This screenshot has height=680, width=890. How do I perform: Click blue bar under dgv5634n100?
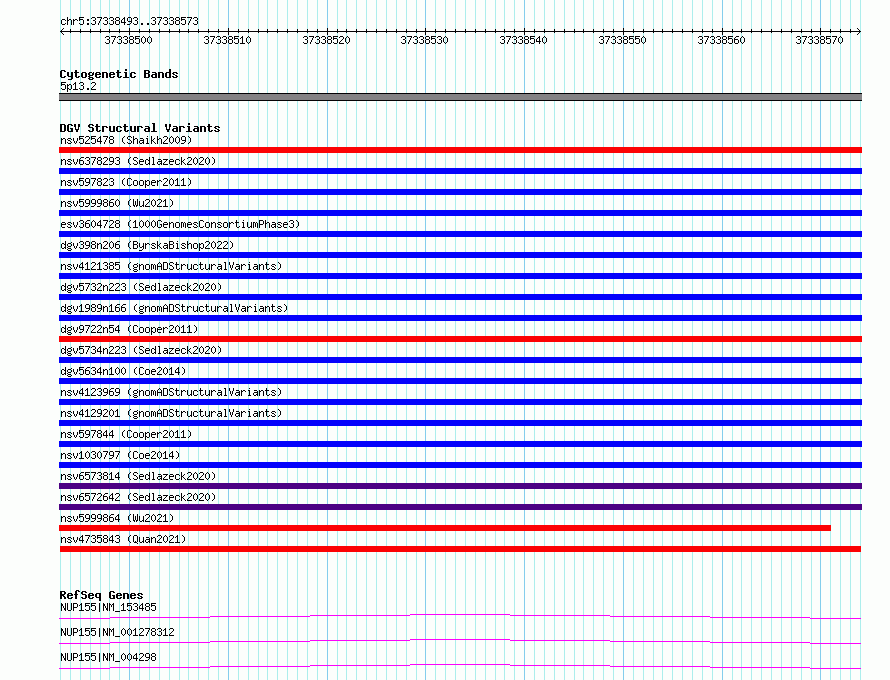(460, 381)
